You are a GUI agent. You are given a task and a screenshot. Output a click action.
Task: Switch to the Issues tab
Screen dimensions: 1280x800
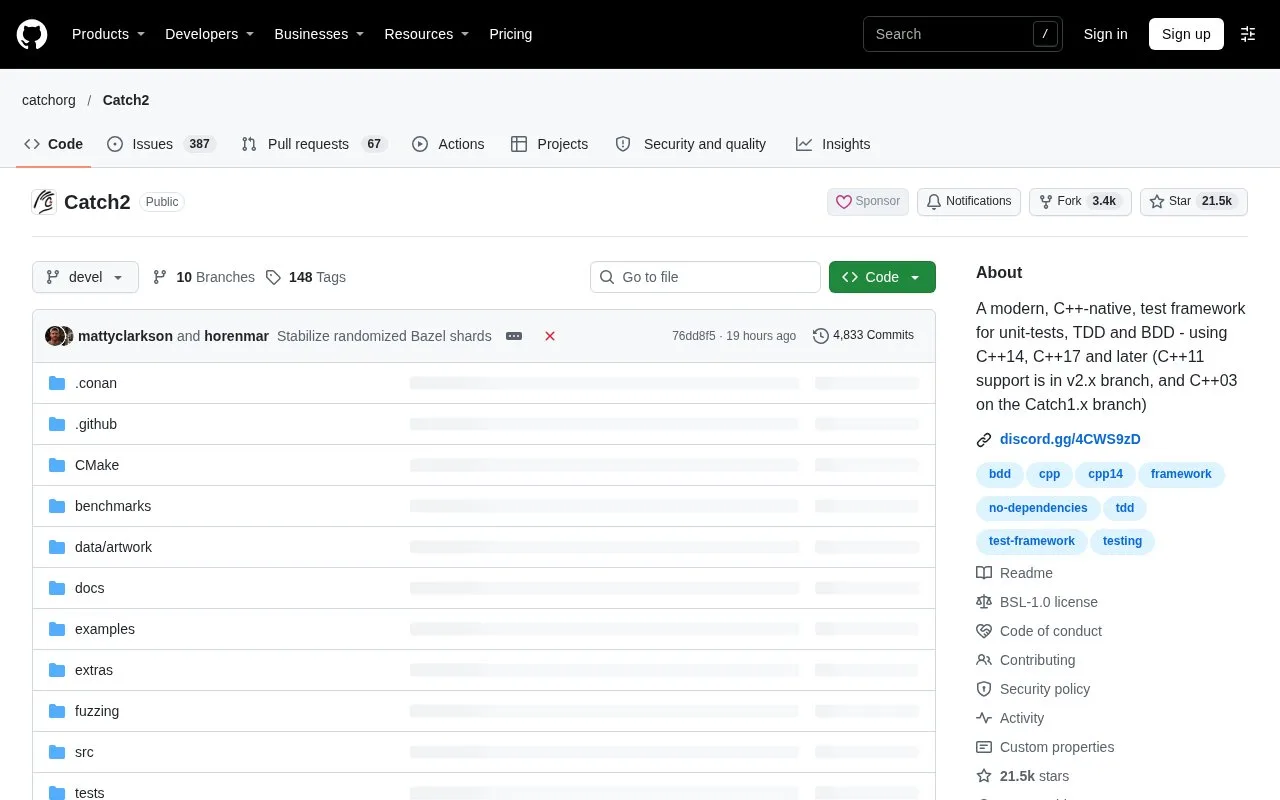coord(161,144)
